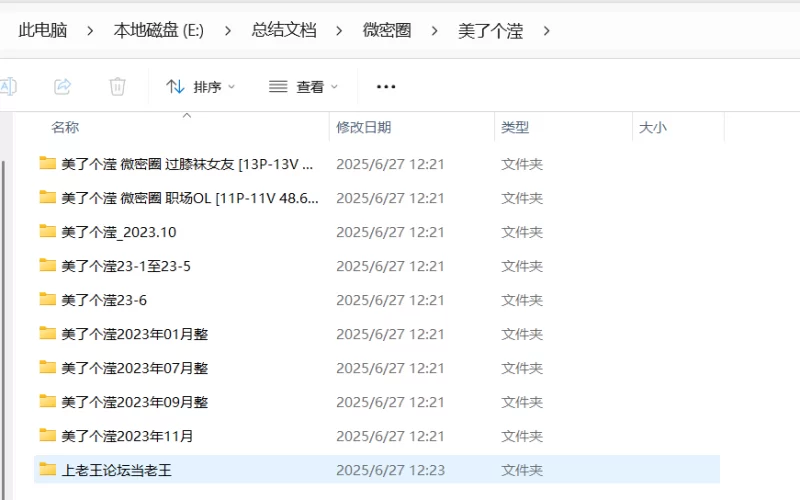Go to 此电脑 in breadcrumb
800x500 pixels.
tap(43, 31)
